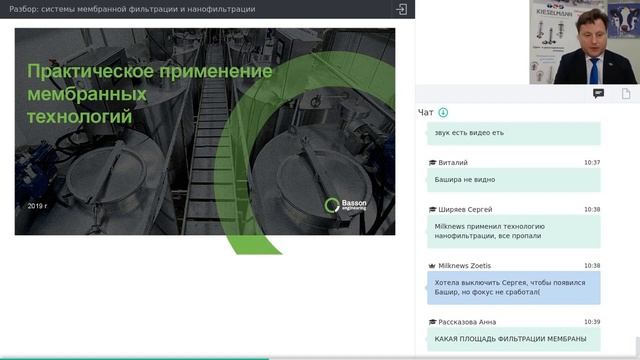Select the presenter video thumbnail
Viewport: 640px width, 360px height.
click(x=584, y=42)
